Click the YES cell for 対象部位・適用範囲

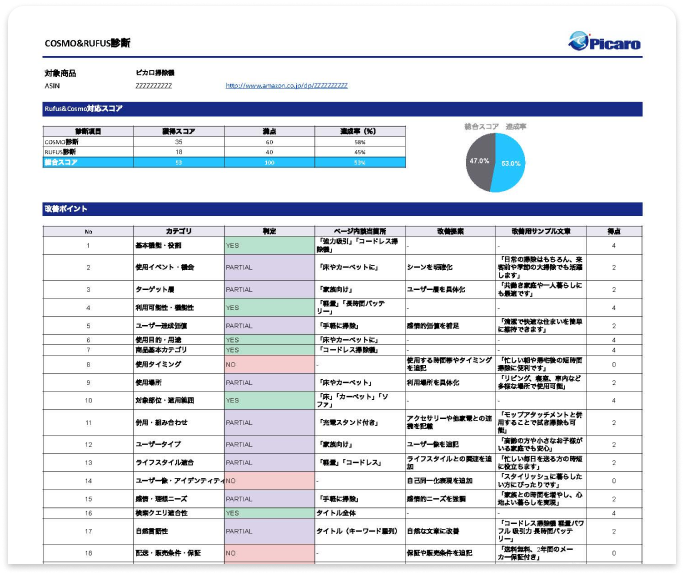[269, 400]
